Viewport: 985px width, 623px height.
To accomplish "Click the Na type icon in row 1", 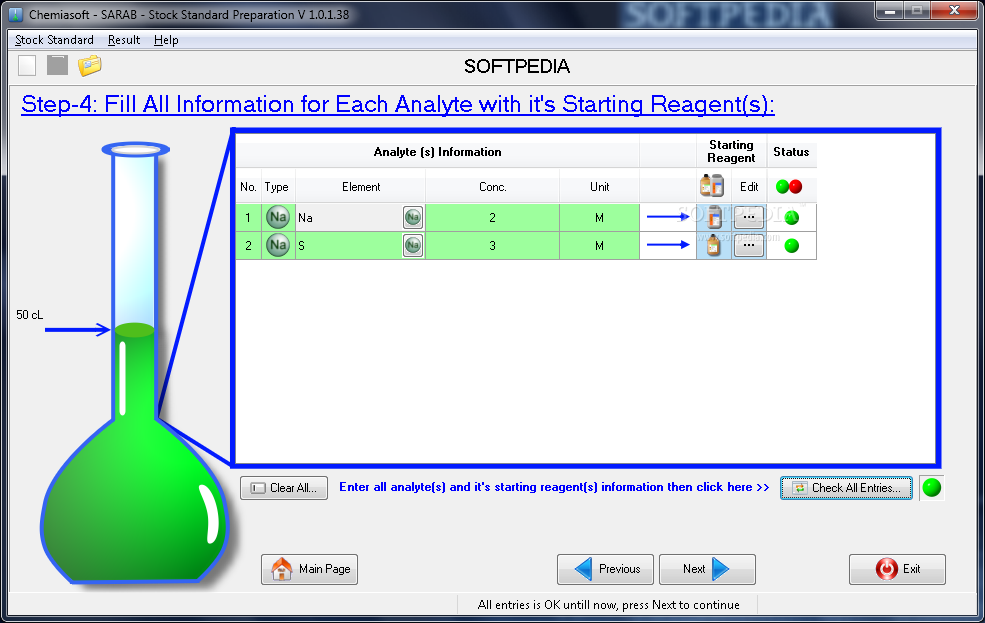I will pos(278,217).
